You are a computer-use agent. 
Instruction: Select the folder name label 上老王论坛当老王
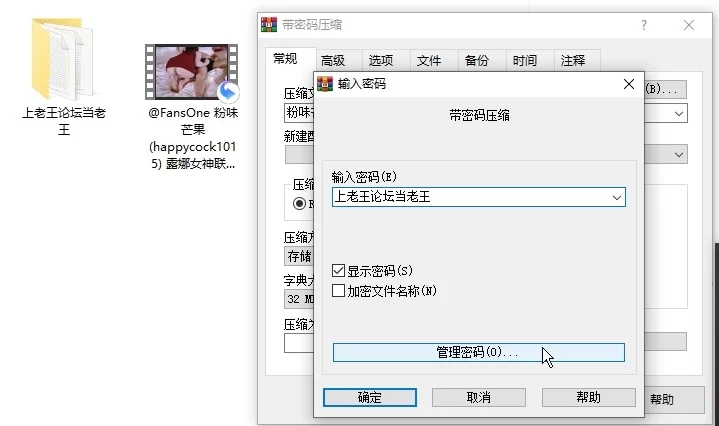tap(64, 121)
